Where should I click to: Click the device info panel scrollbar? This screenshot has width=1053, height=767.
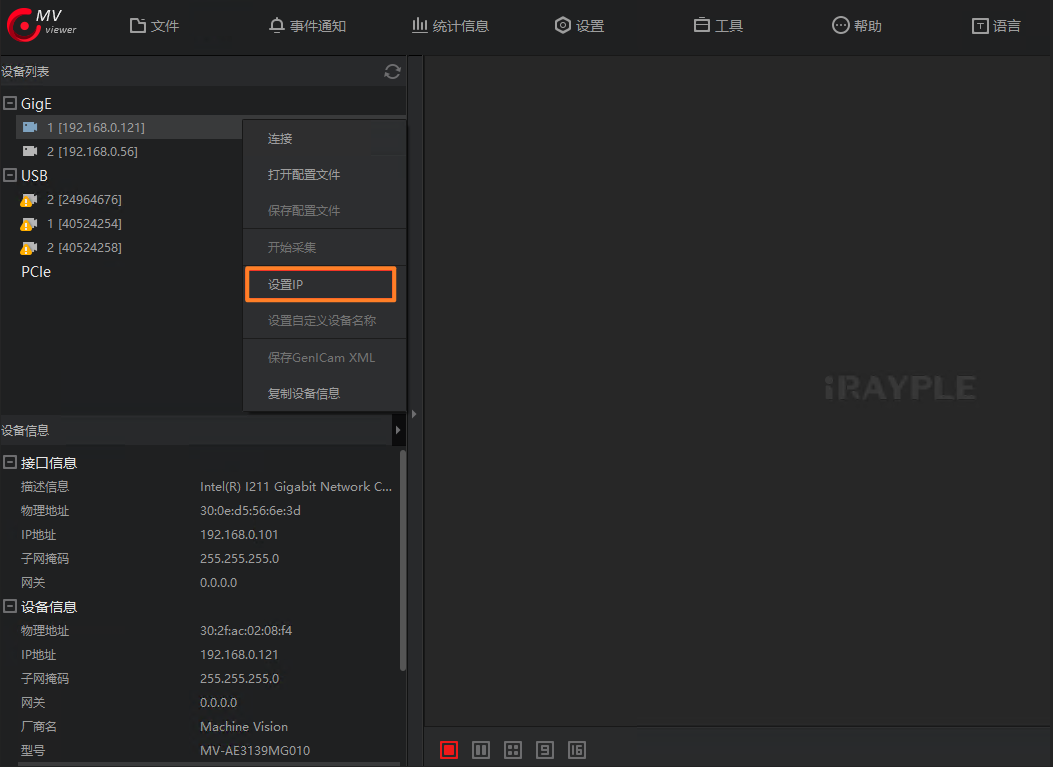tap(403, 560)
